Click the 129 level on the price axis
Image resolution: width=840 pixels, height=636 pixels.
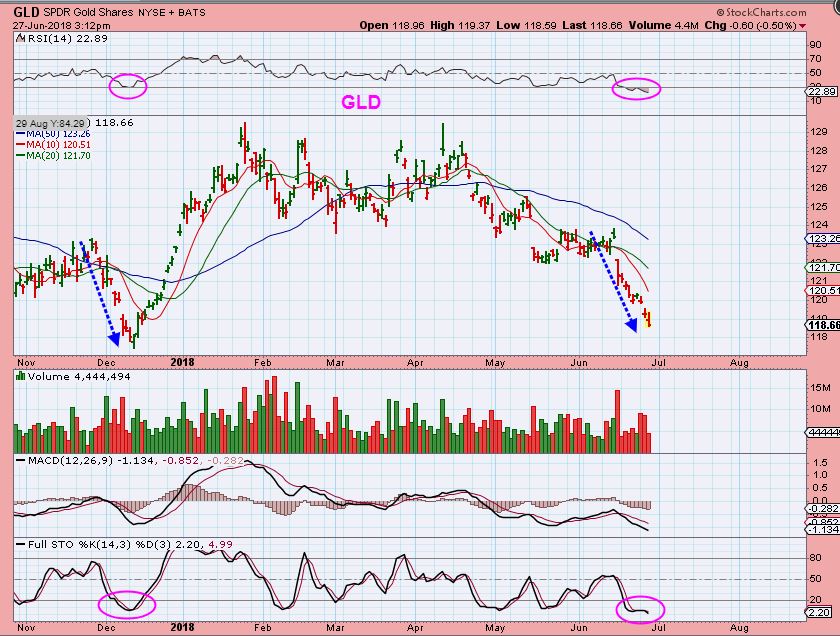click(x=819, y=132)
